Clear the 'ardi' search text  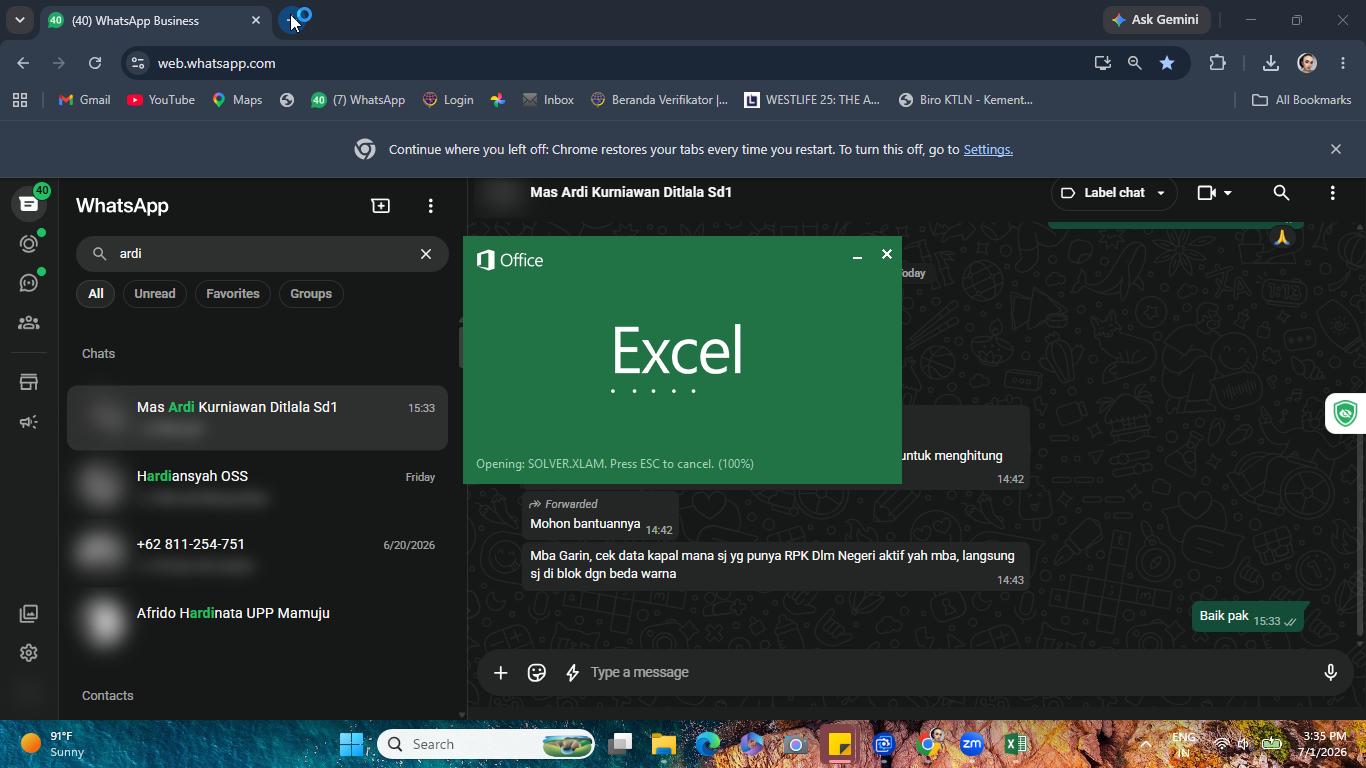[x=425, y=253]
